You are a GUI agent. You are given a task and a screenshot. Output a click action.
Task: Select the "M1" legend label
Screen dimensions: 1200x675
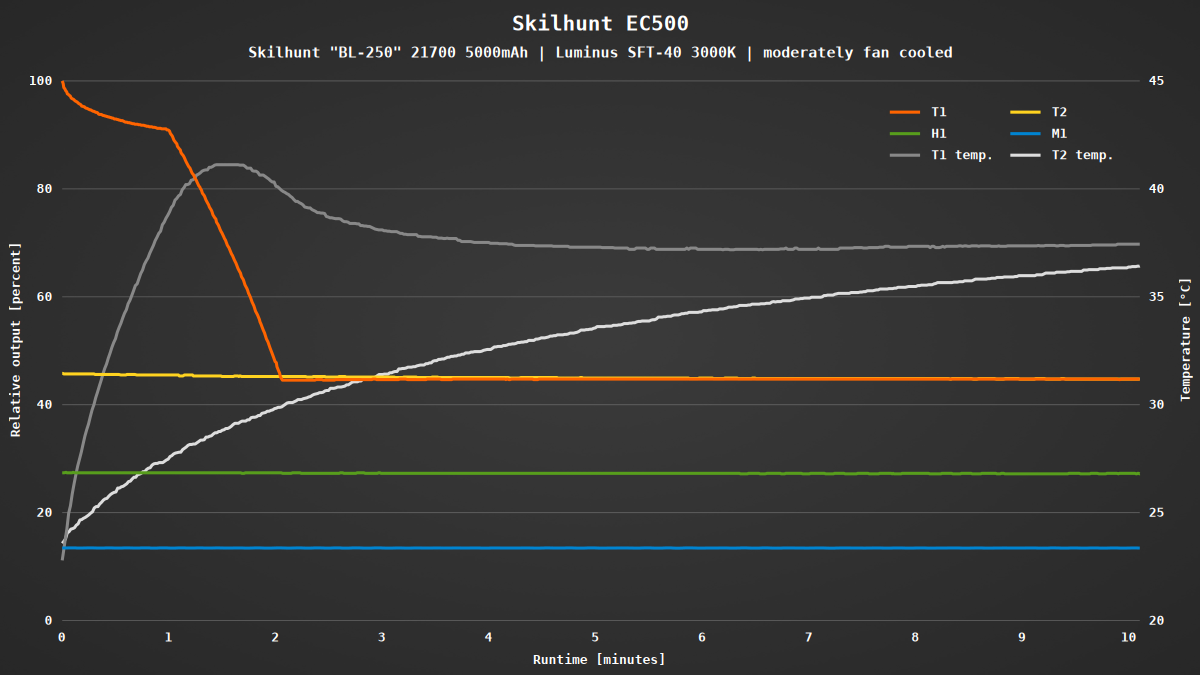coord(1059,134)
